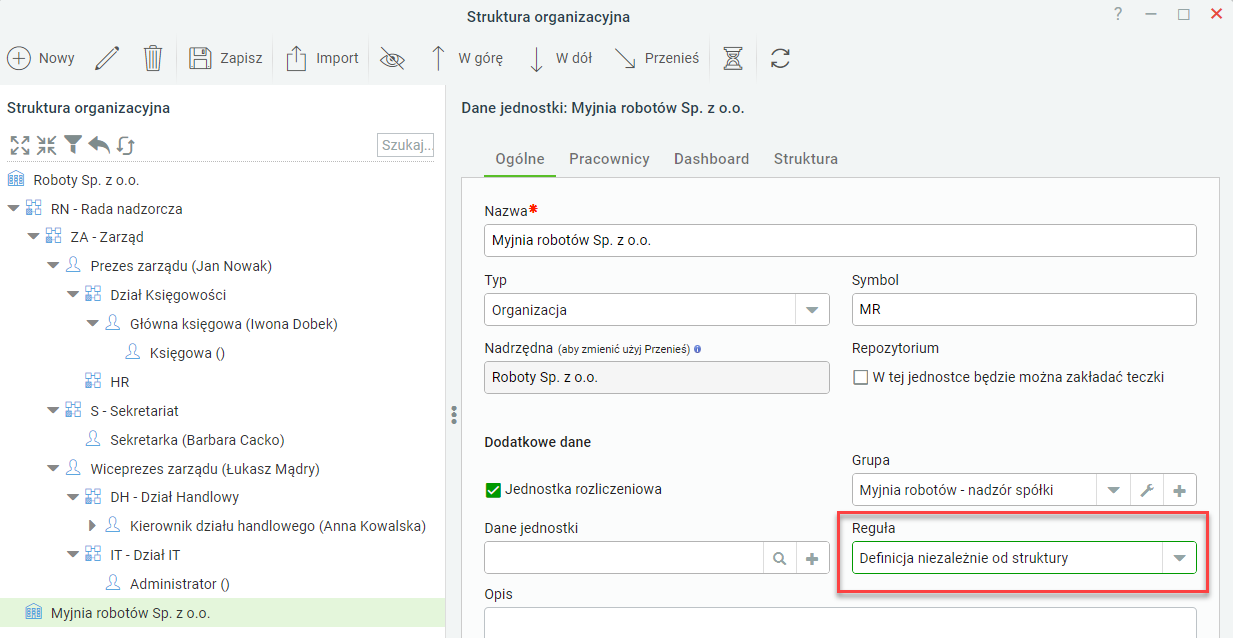The height and width of the screenshot is (638, 1233).
Task: Click the building icon of Roboty Sp. z o.o.
Action: [x=16, y=180]
